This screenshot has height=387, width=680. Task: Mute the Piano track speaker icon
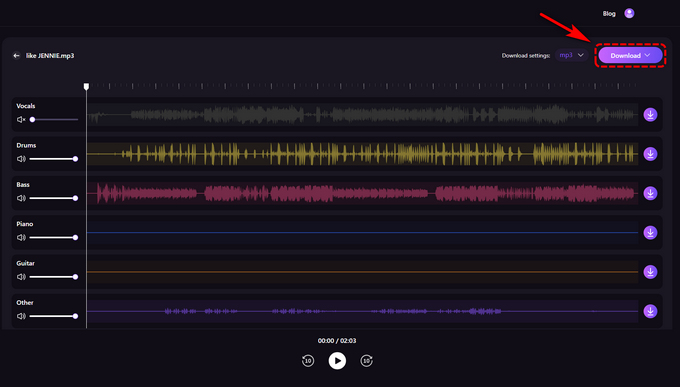click(x=21, y=237)
